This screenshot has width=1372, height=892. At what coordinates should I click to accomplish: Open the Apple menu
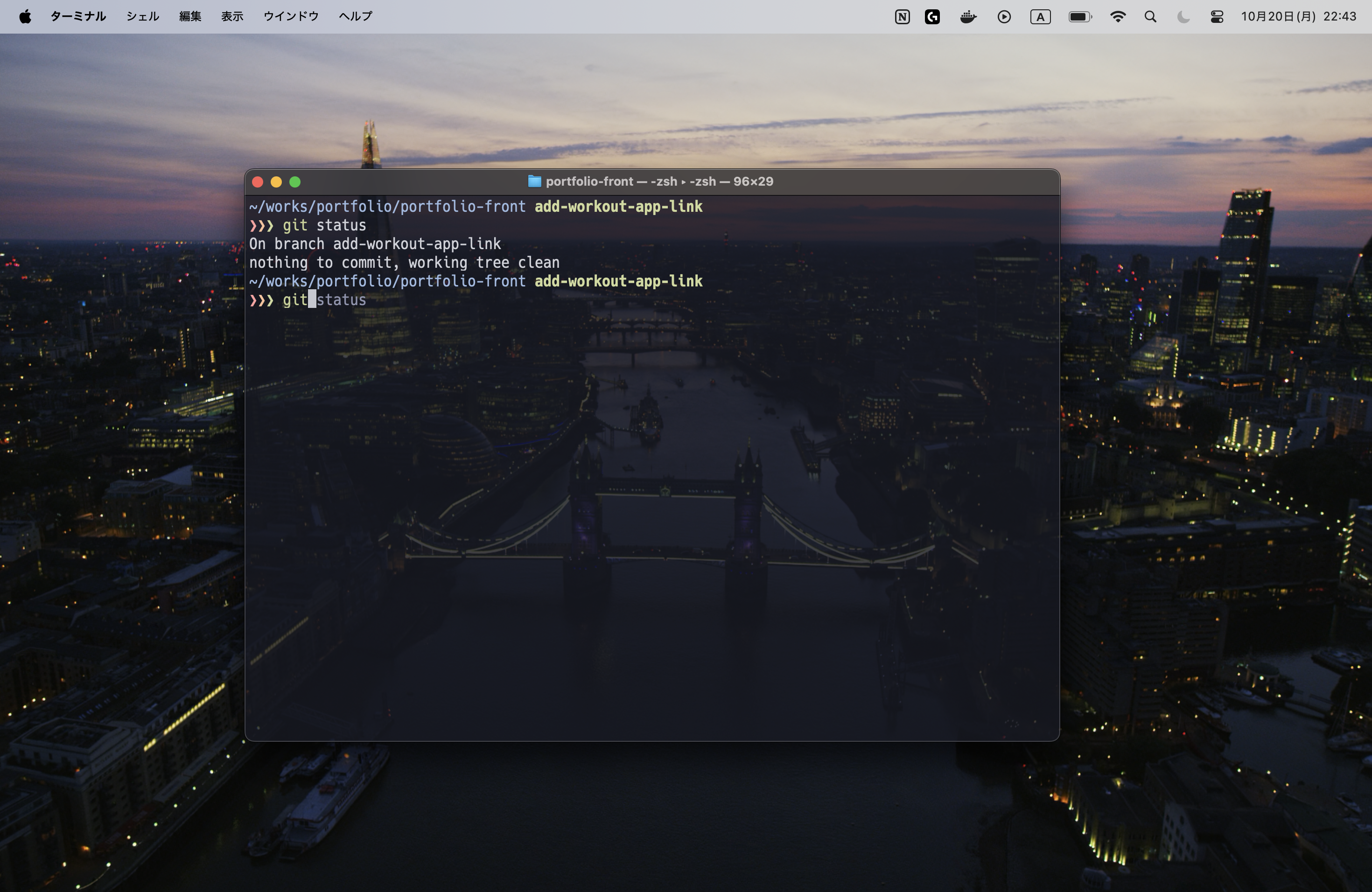click(x=25, y=17)
